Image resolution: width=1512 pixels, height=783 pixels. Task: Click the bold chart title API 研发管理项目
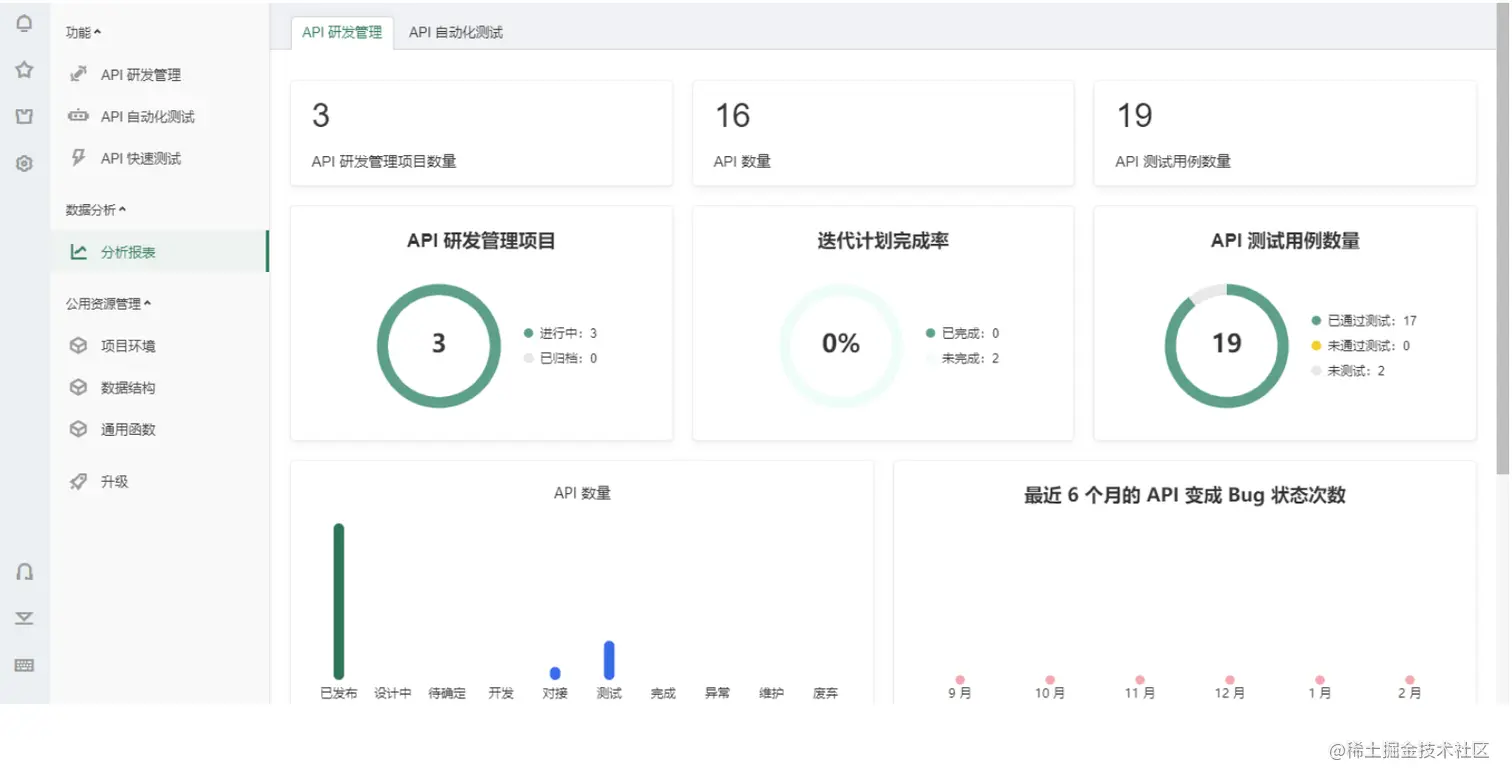[481, 241]
